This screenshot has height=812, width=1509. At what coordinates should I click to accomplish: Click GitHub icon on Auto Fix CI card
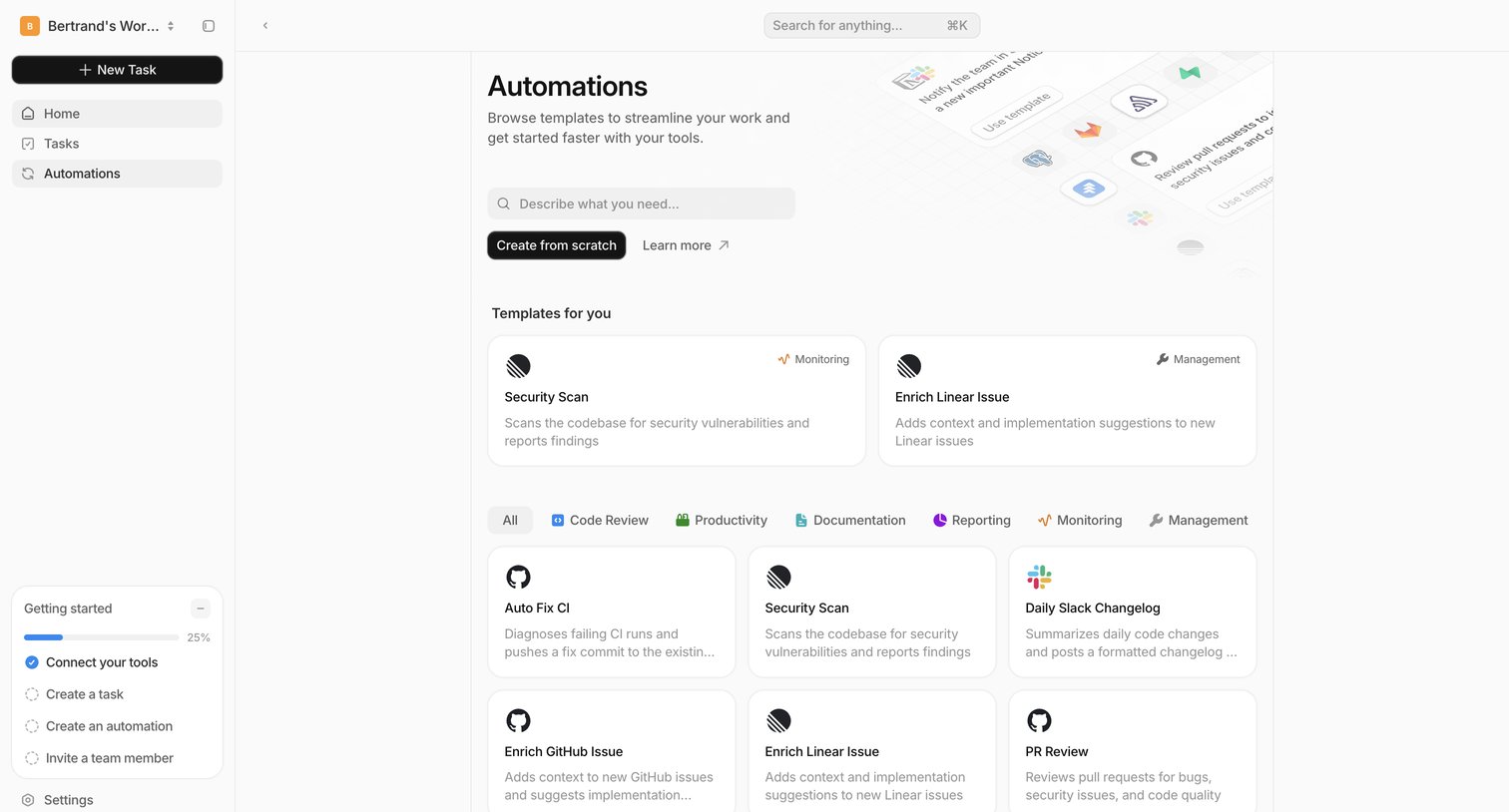tap(518, 577)
